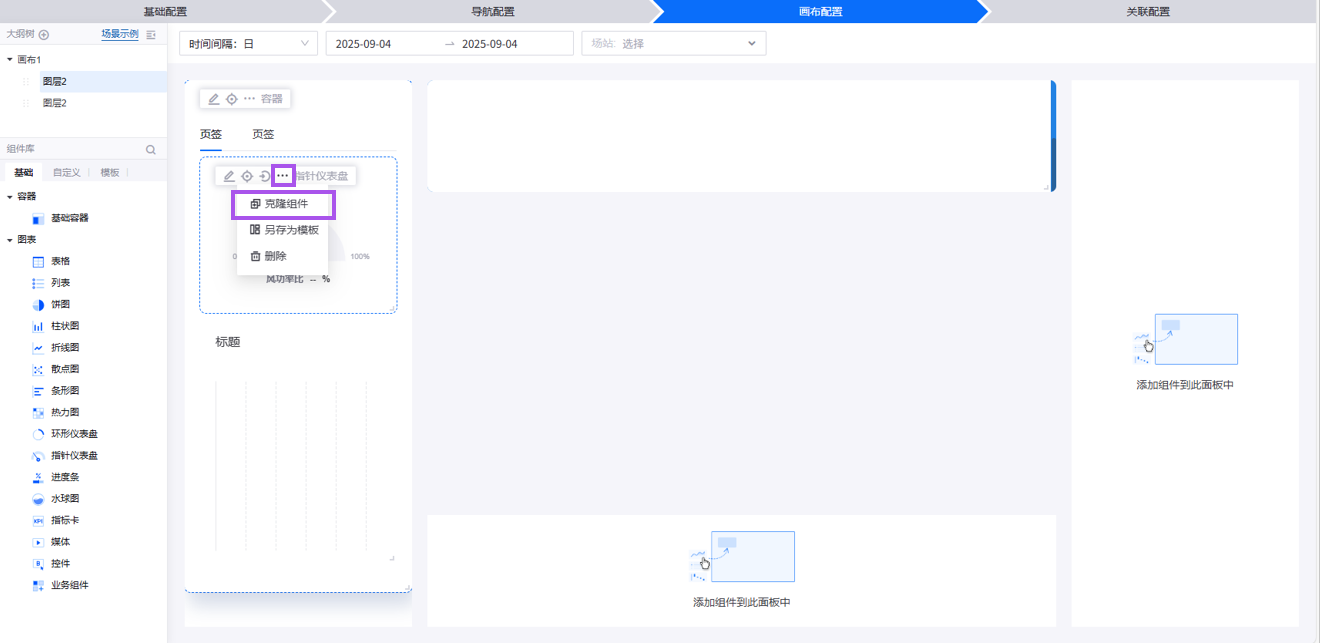1320x643 pixels.
Task: Click the 场景示例 link
Action: coord(119,34)
